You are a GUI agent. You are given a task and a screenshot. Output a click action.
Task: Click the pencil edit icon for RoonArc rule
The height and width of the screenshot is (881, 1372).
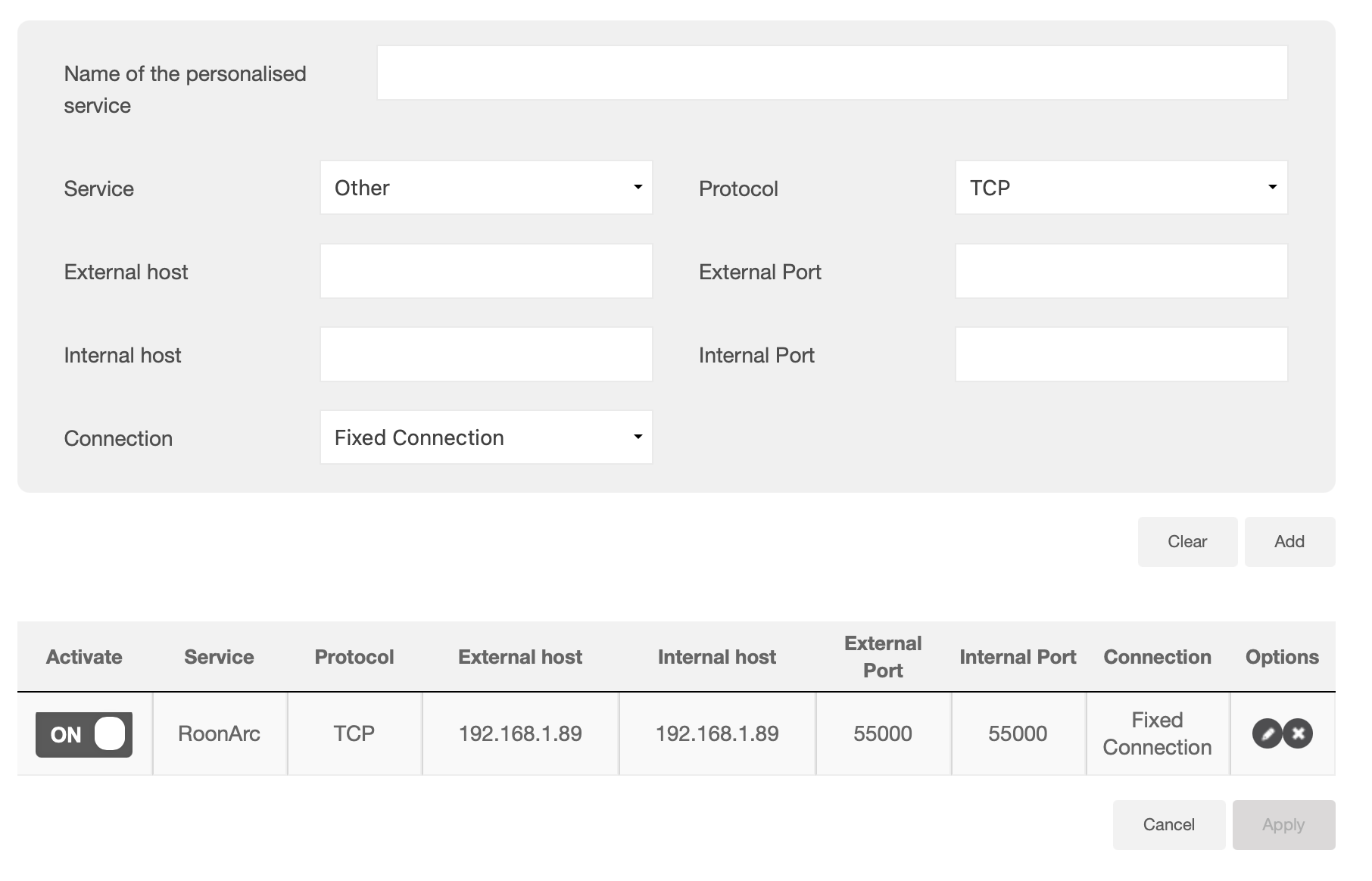point(1267,733)
